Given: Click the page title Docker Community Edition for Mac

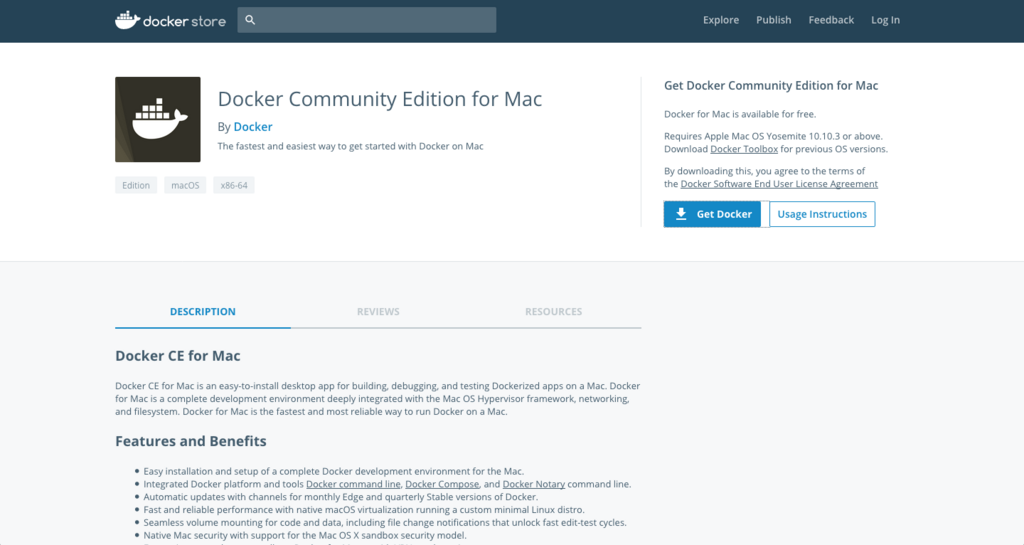Looking at the screenshot, I should pos(379,99).
